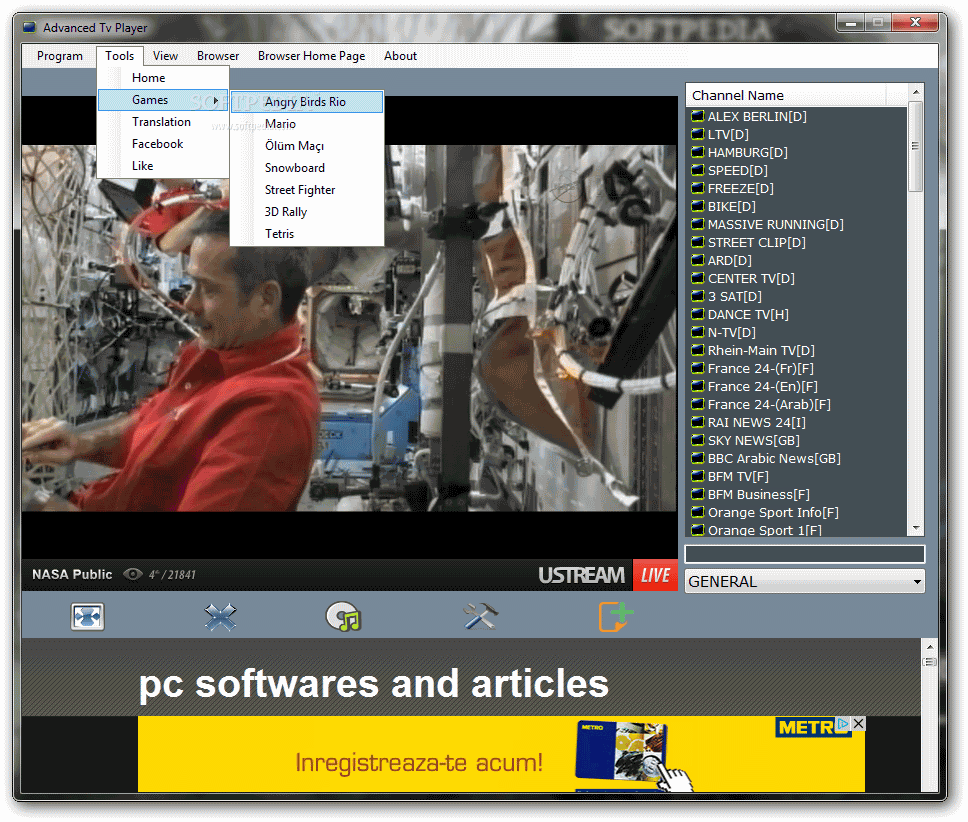The width and height of the screenshot is (968, 822).
Task: Open the music disc toolbar icon
Action: 344,616
